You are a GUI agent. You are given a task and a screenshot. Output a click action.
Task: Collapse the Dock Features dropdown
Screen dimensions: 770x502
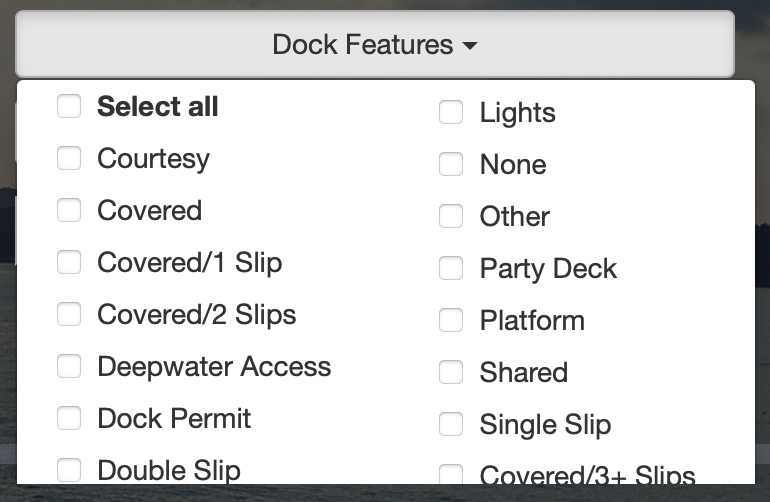click(375, 44)
